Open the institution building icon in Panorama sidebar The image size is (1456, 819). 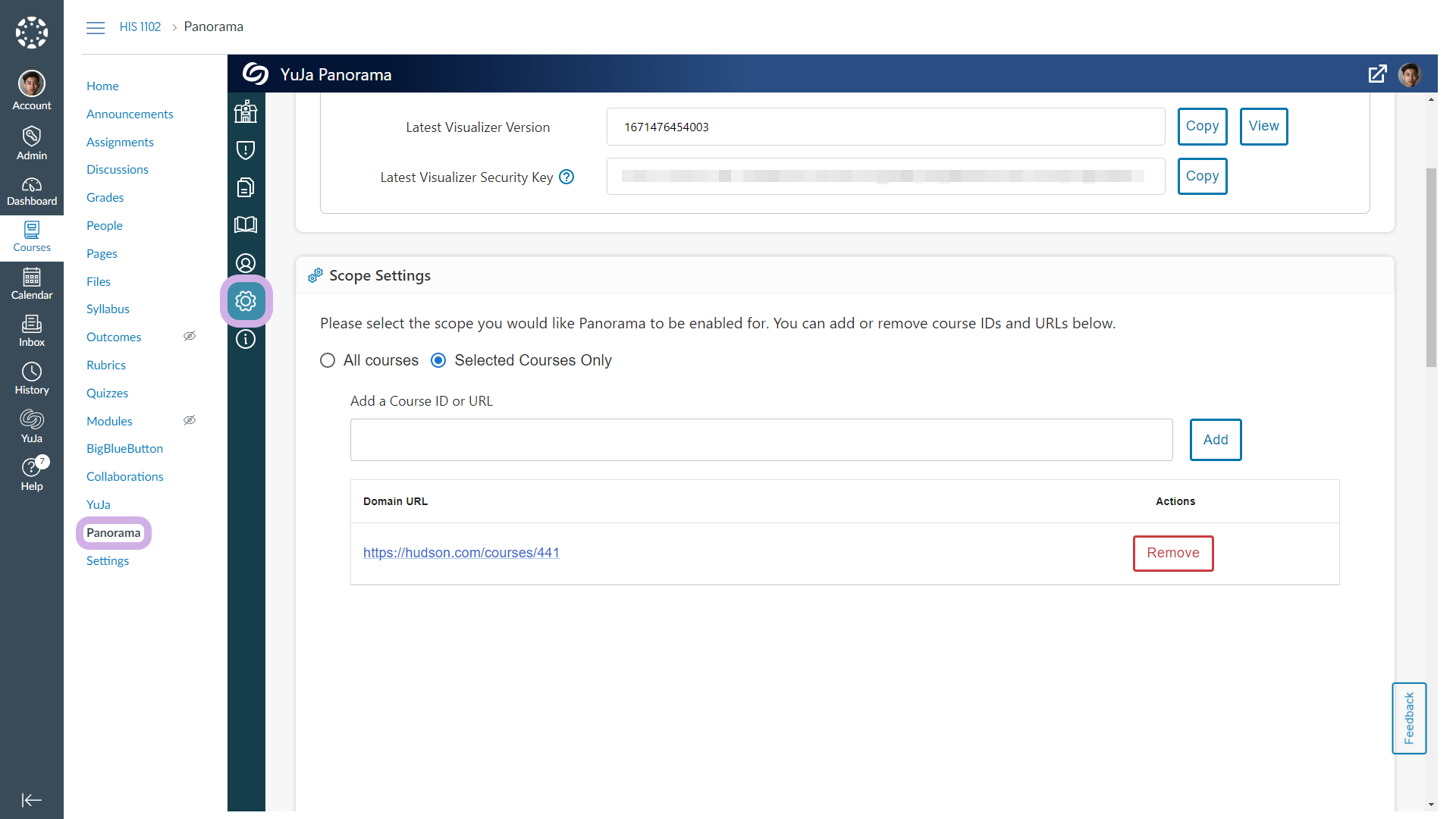pos(246,111)
